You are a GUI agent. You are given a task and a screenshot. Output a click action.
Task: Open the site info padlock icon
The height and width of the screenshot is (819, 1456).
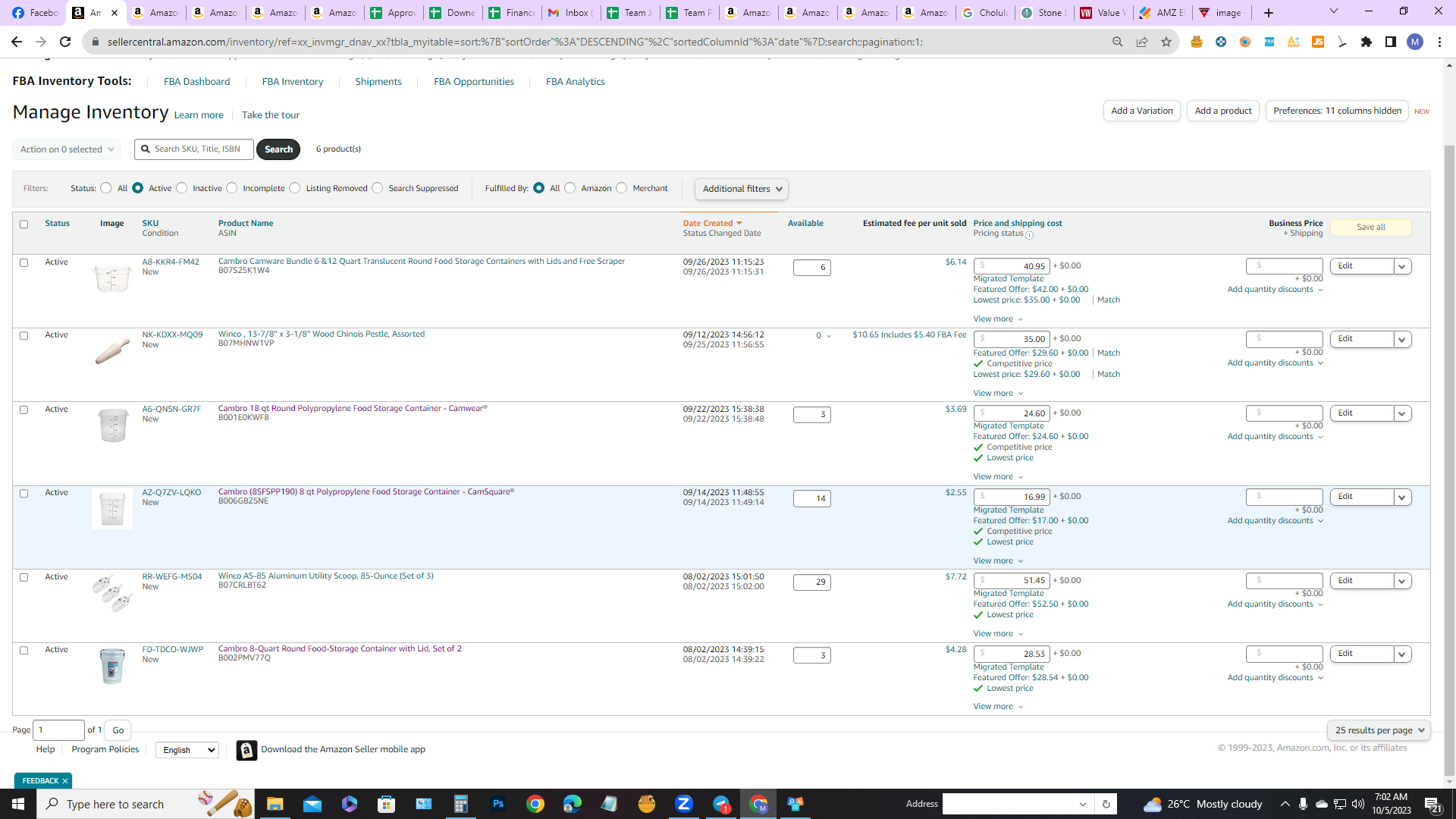pyautogui.click(x=95, y=42)
